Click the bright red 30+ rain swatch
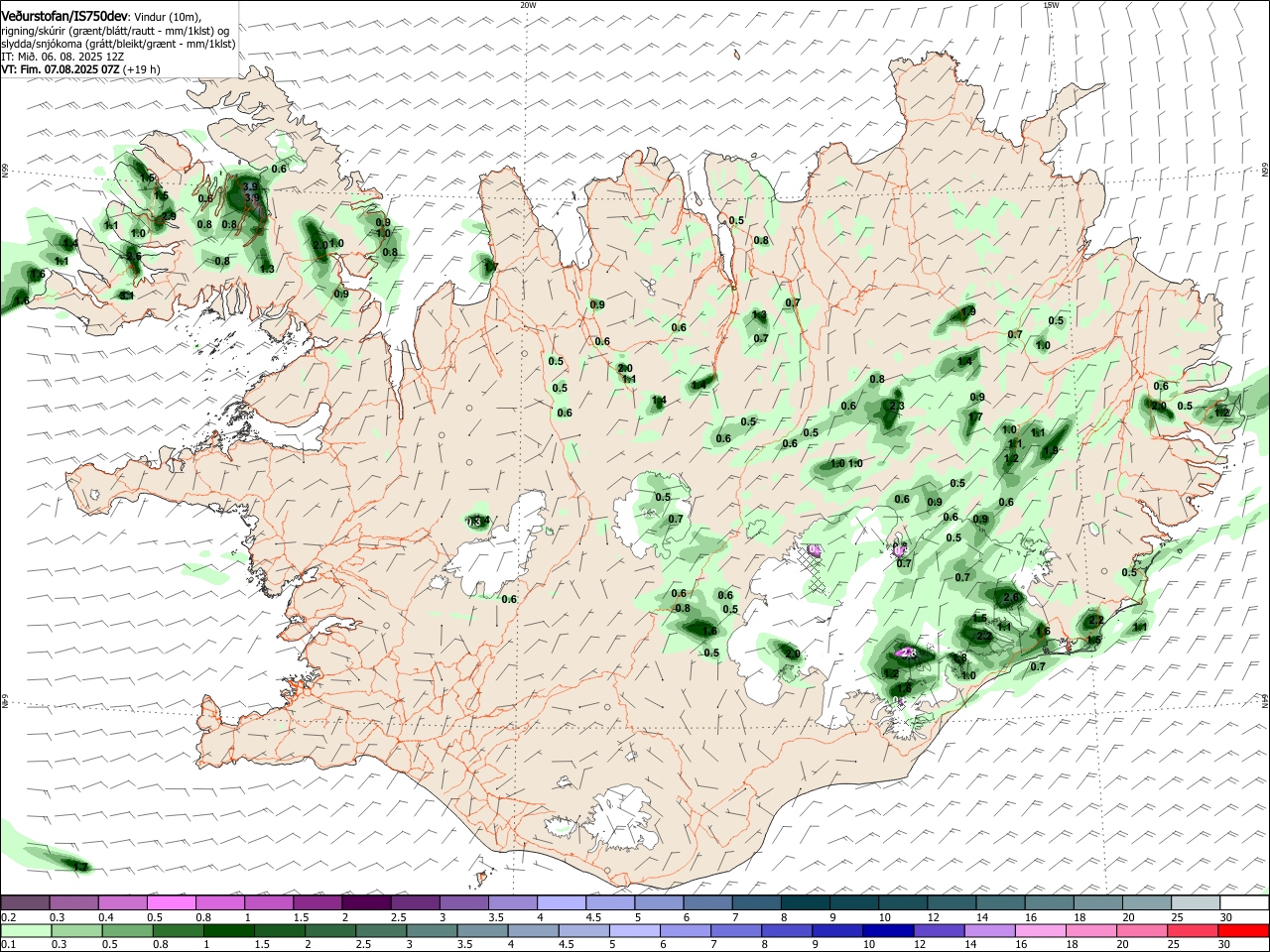1270x952 pixels. (1243, 931)
